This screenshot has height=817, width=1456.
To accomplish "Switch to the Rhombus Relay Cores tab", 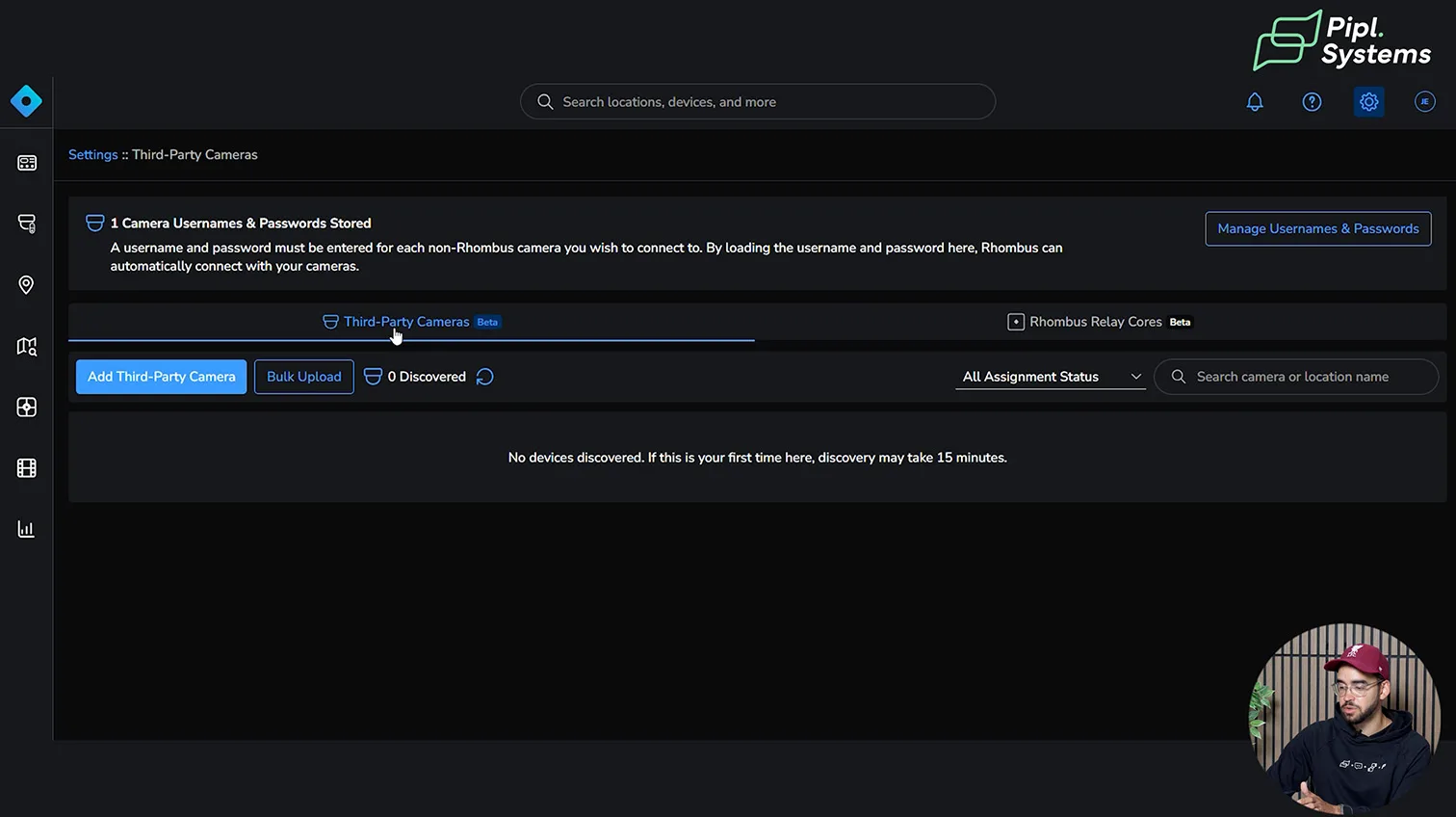I will click(x=1099, y=322).
